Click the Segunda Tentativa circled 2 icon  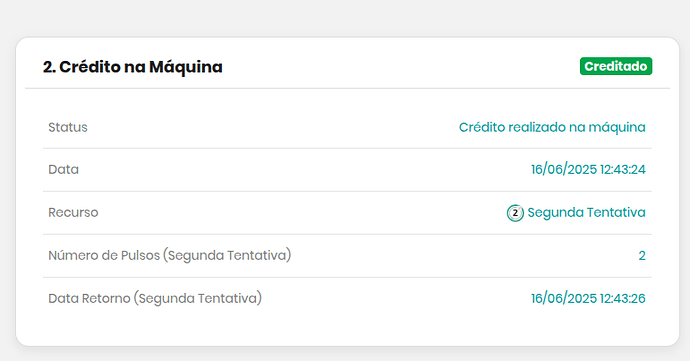pyautogui.click(x=515, y=213)
